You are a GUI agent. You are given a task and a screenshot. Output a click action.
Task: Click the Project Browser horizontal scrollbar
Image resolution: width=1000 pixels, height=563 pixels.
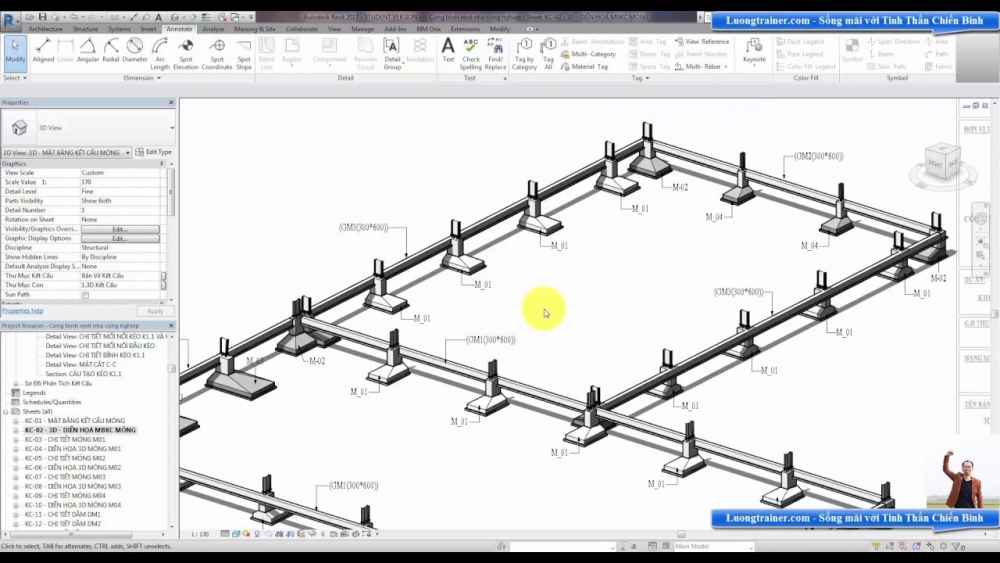point(71,534)
